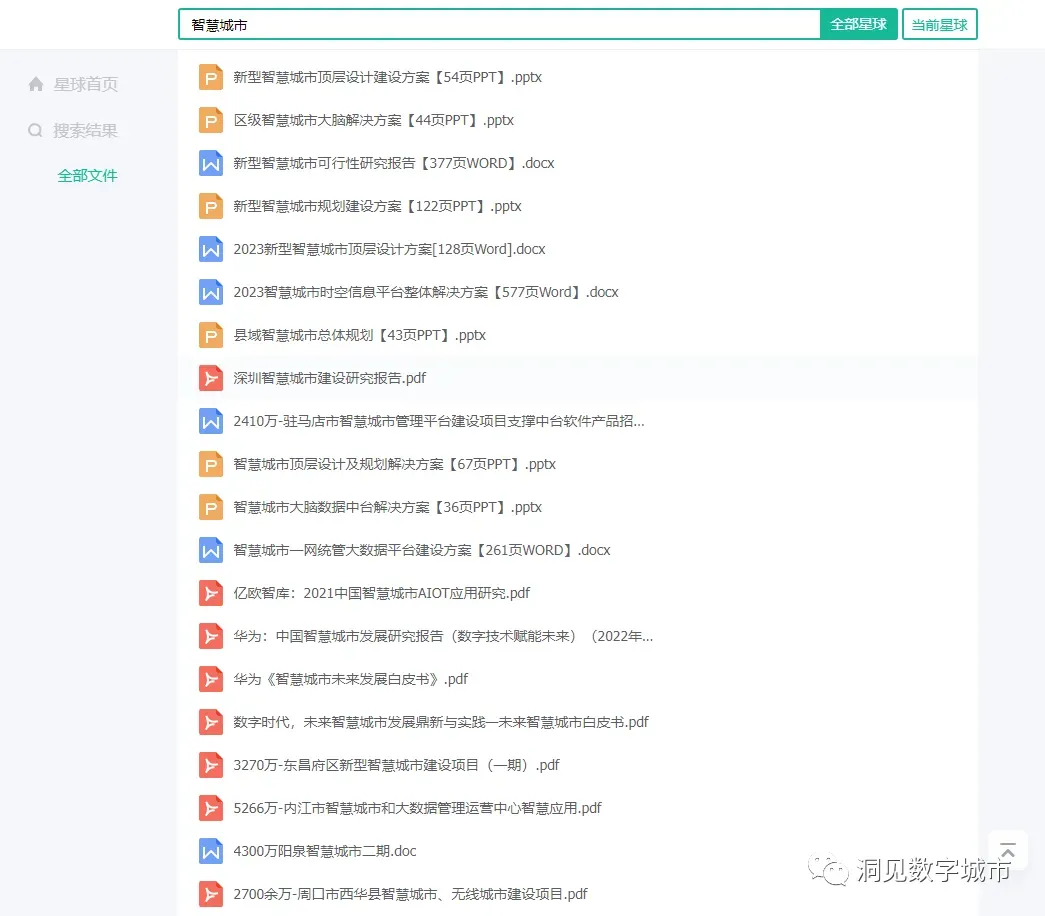Click PPT icon for 新型智慧城市规划建设方案

[211, 206]
